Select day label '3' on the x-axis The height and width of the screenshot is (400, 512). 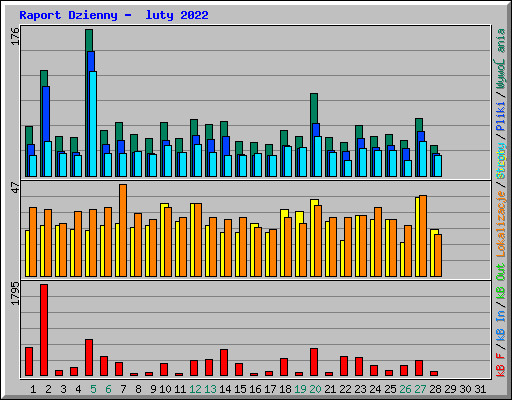(63, 389)
